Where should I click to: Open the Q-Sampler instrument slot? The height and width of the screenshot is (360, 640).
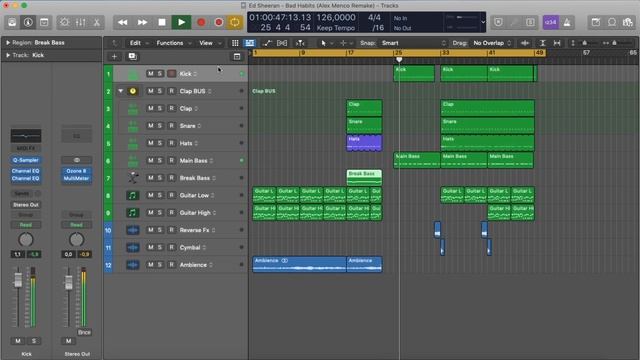[26, 160]
